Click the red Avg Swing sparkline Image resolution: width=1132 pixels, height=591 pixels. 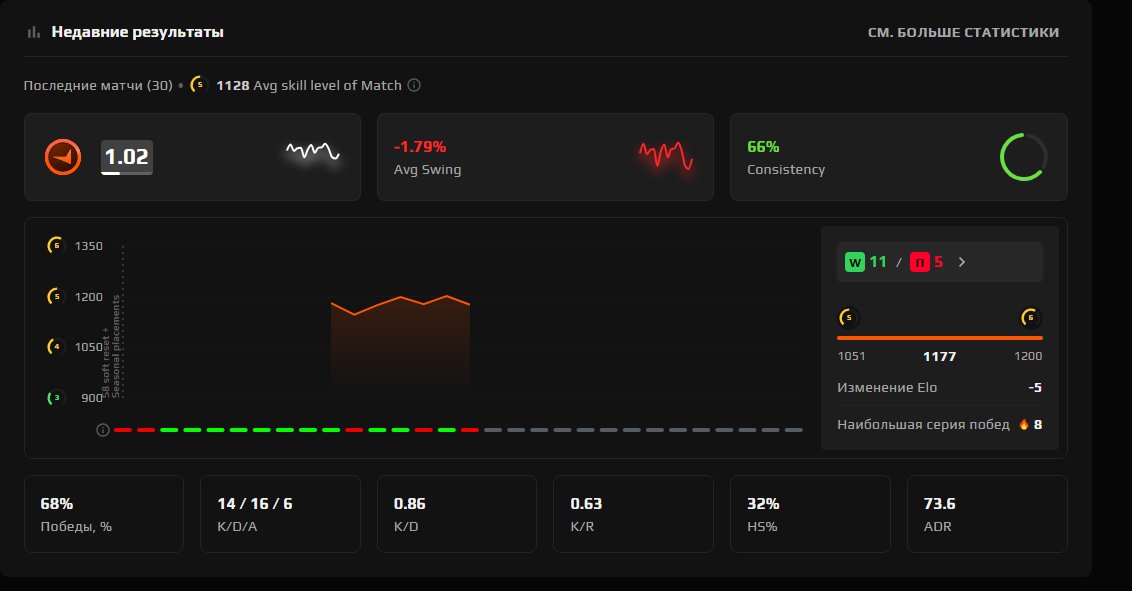point(666,154)
